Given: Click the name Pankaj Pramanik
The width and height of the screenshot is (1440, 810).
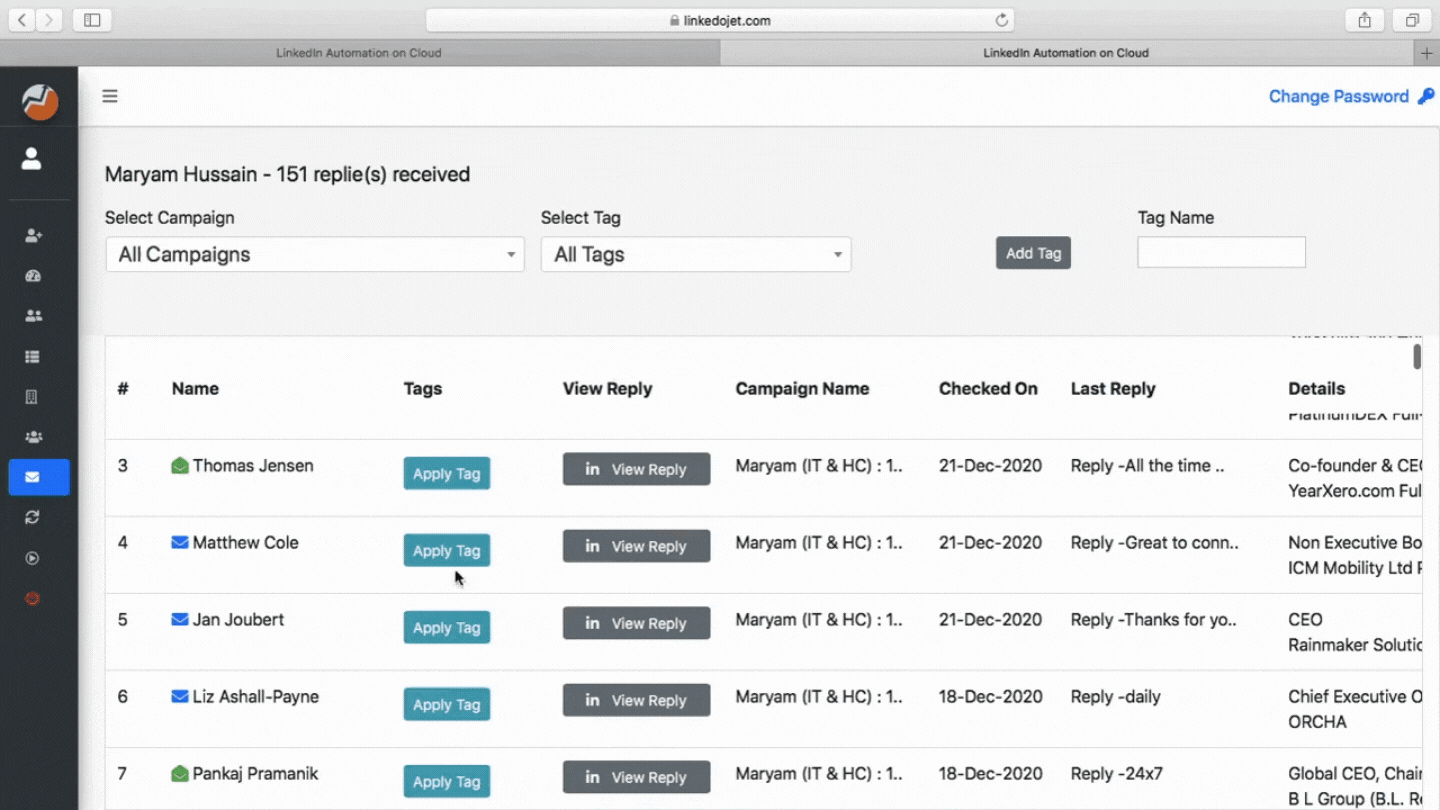Looking at the screenshot, I should coord(254,773).
